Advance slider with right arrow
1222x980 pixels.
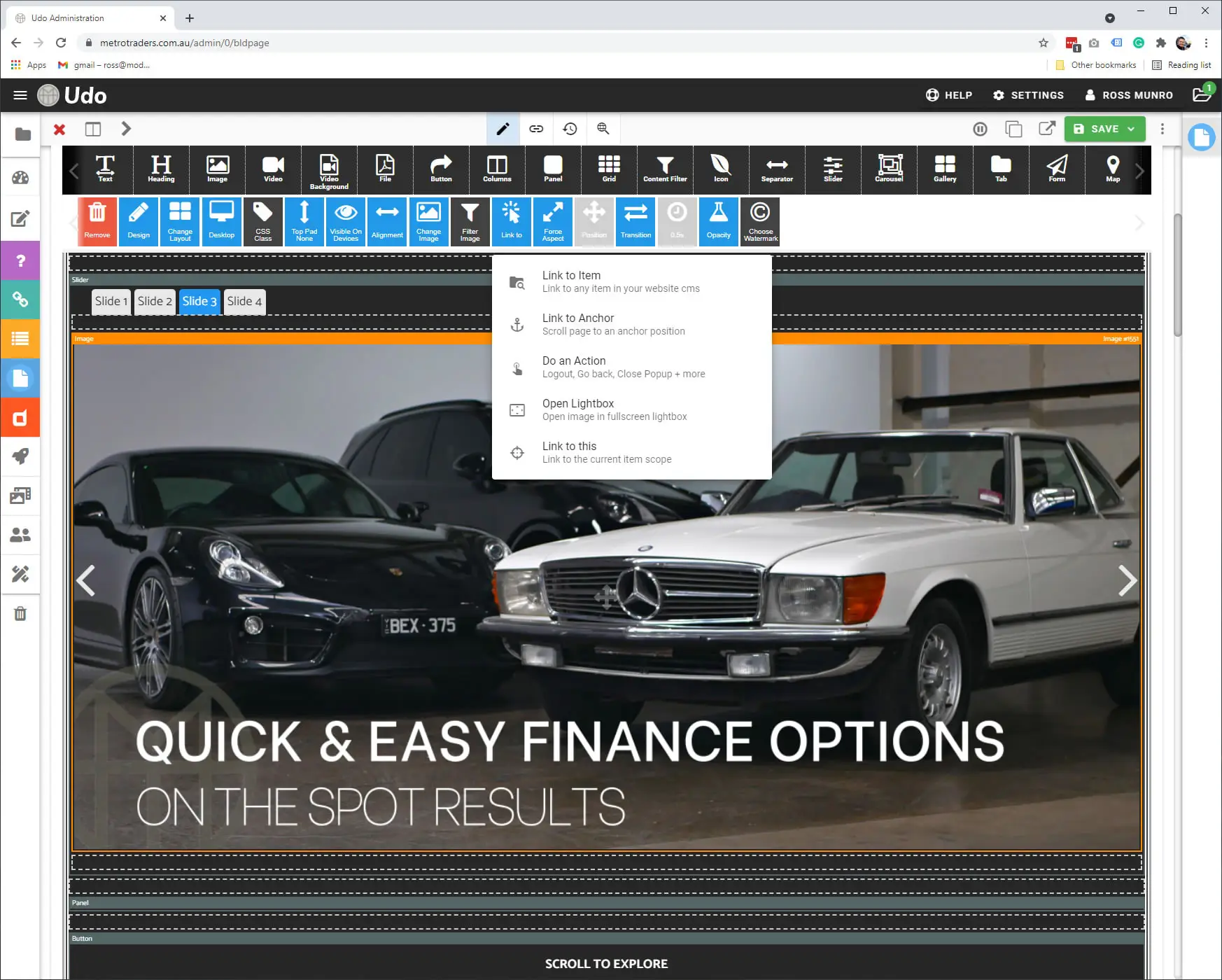click(1126, 580)
